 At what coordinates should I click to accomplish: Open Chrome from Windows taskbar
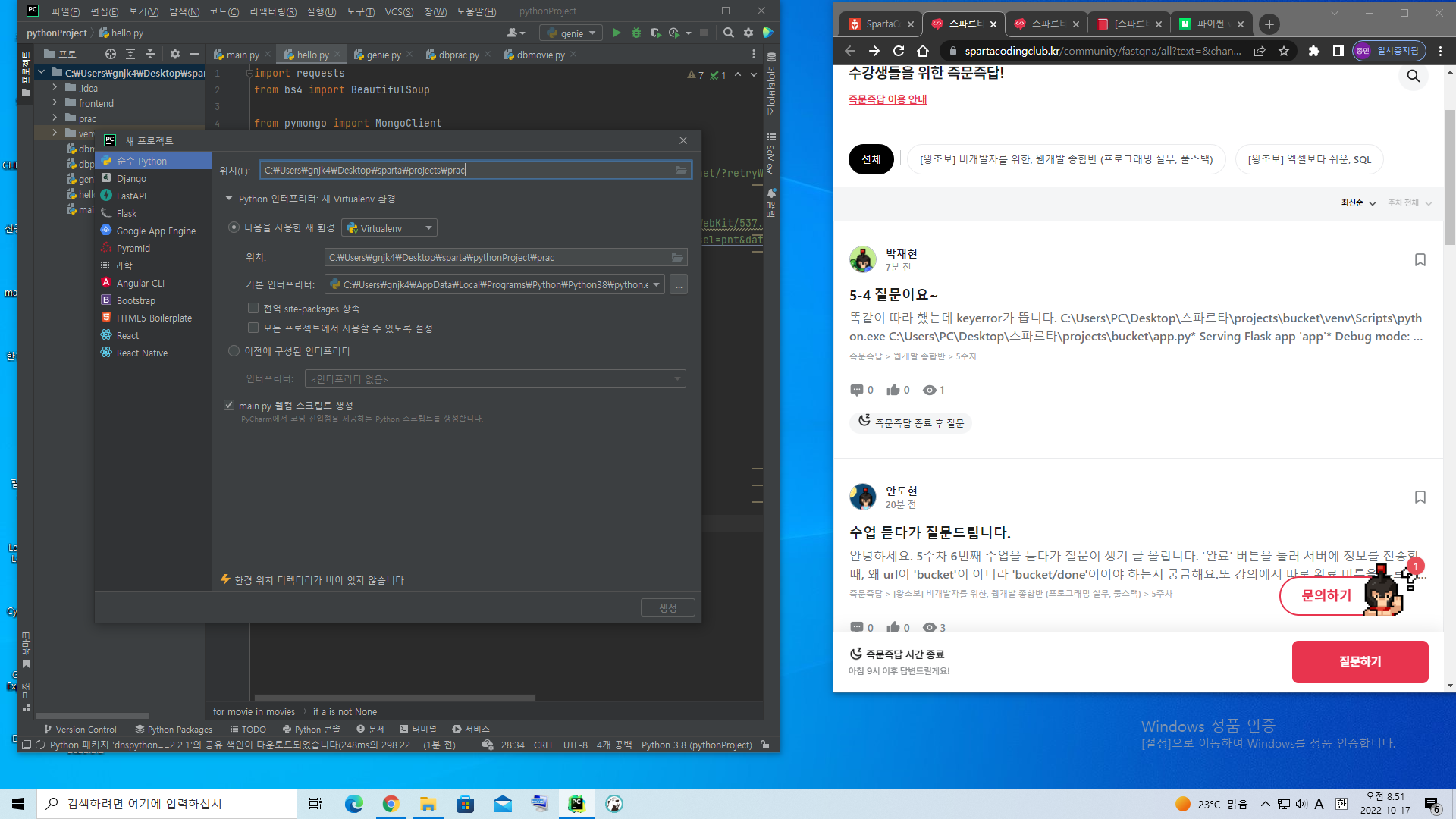pos(391,804)
